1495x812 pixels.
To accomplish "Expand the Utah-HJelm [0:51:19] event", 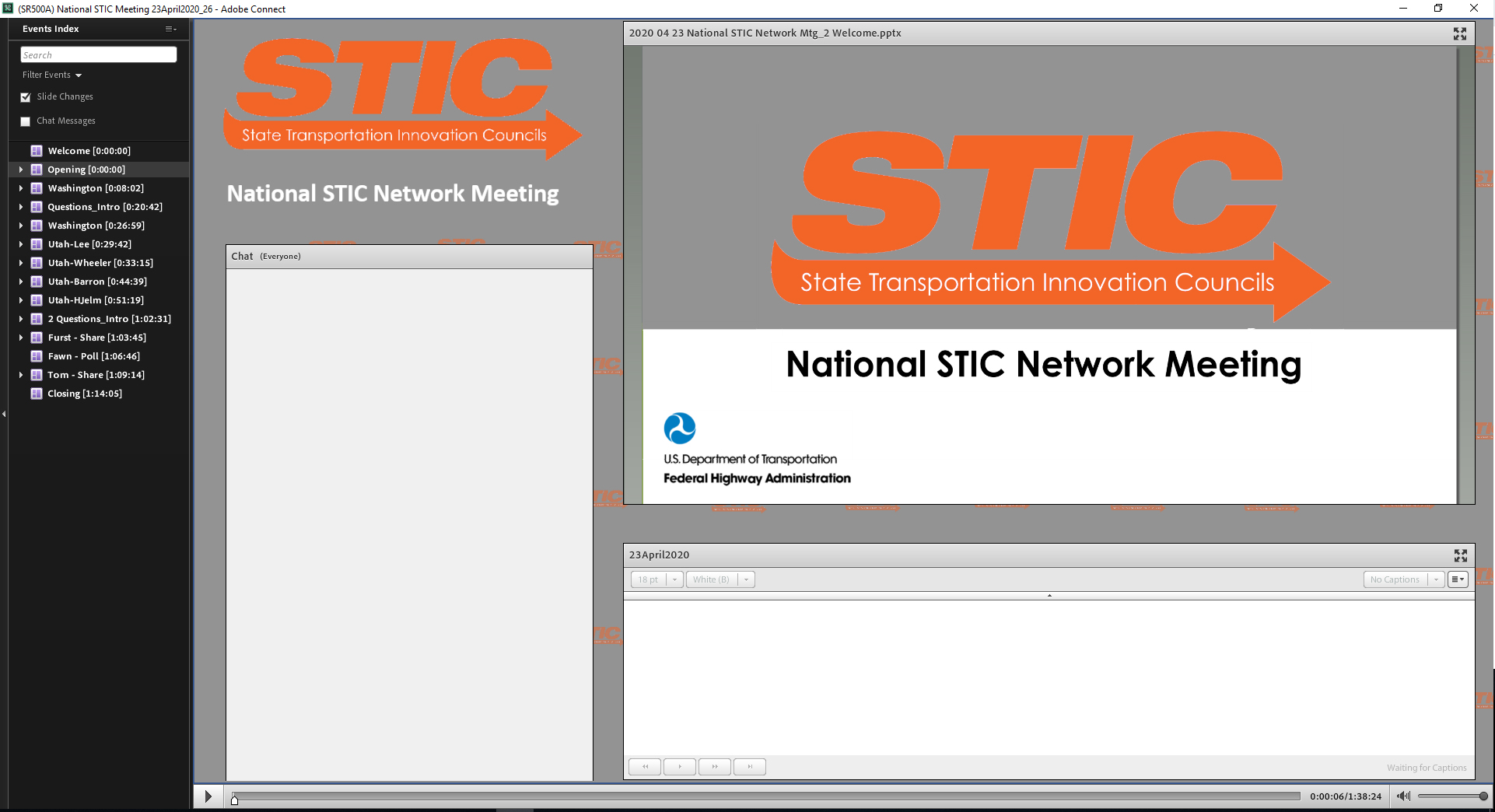I will click(x=21, y=299).
